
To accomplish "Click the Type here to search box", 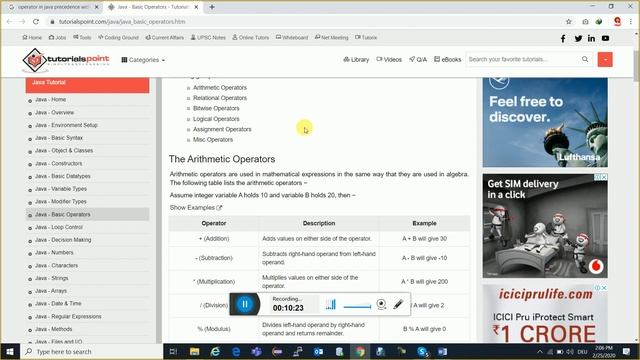I will 92,351.
